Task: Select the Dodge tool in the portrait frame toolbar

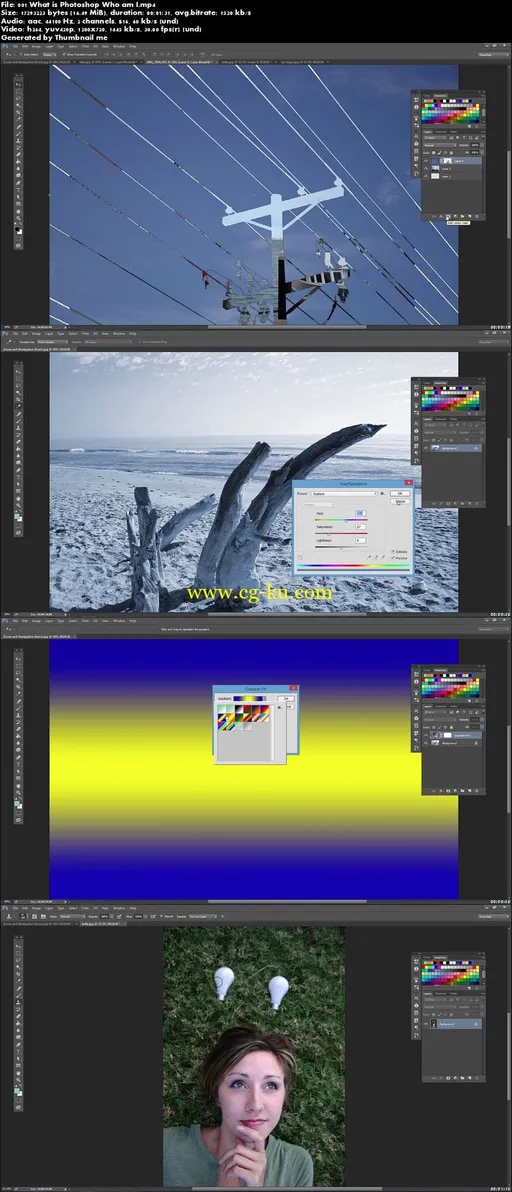Action: 18,1037
